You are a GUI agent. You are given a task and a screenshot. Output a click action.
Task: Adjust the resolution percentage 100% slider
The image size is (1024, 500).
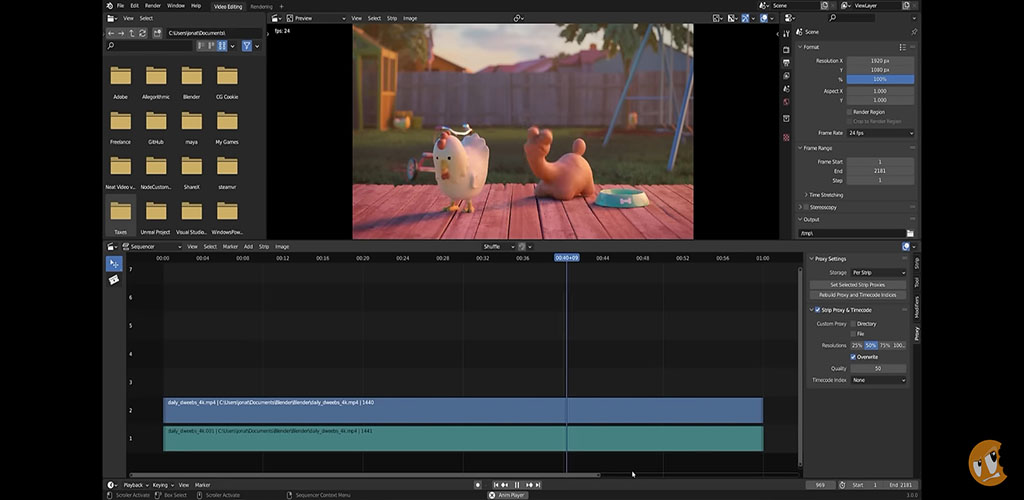point(880,79)
